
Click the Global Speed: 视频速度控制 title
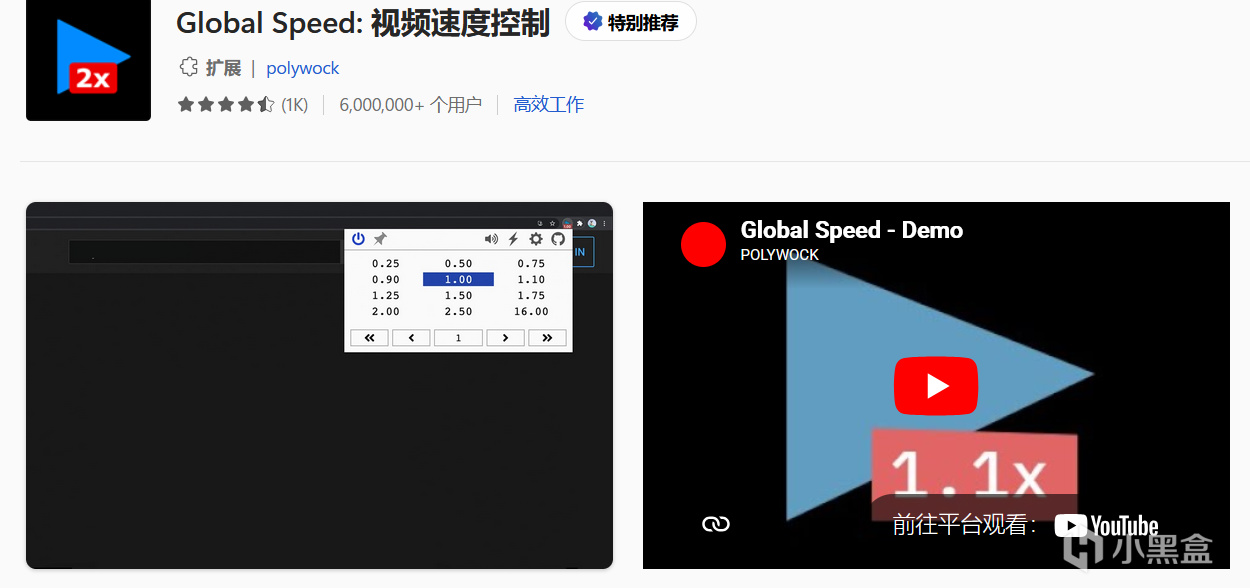click(363, 23)
